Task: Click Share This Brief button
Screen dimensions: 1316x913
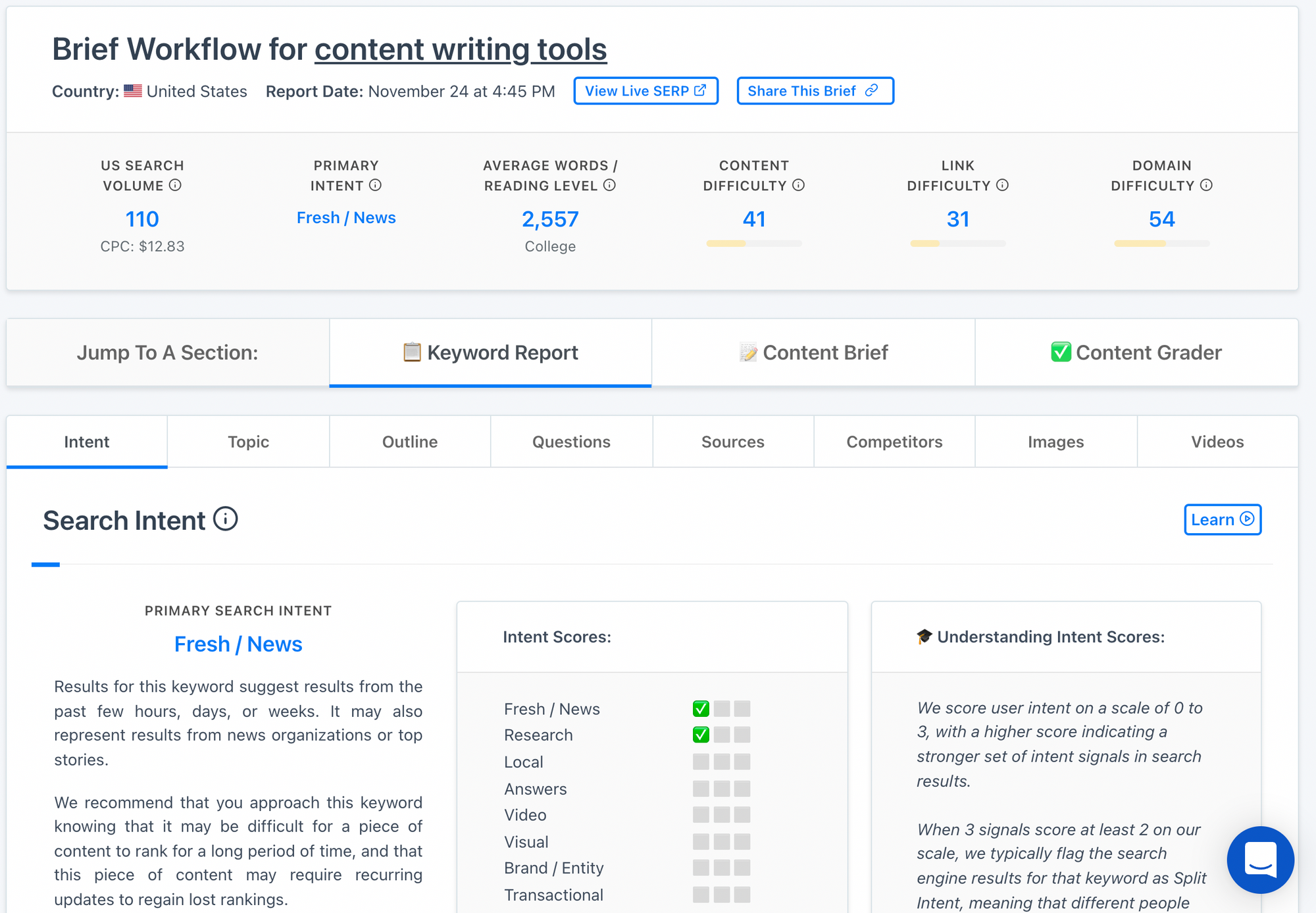Action: point(815,91)
